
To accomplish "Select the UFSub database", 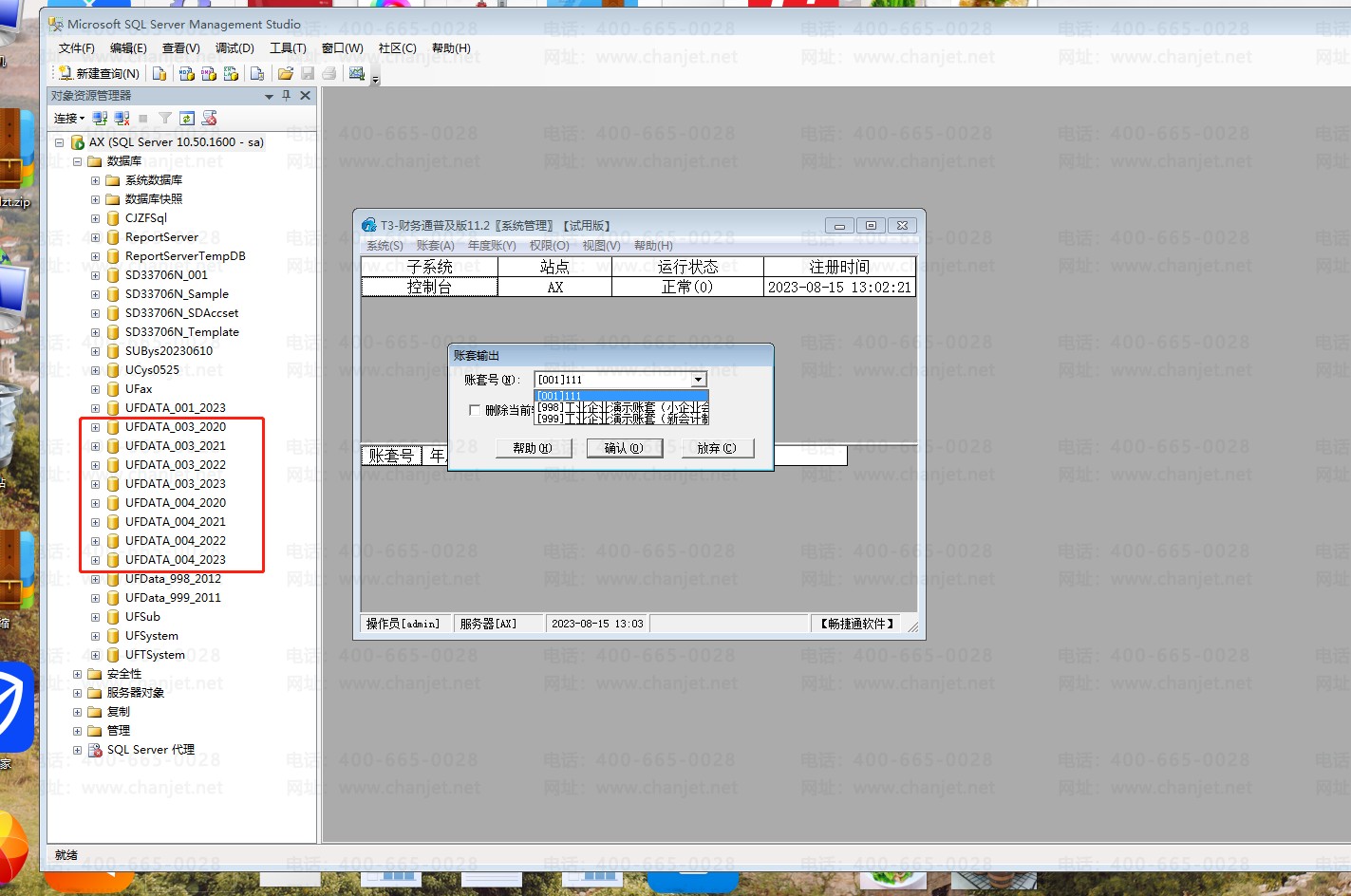I will click(x=142, y=617).
